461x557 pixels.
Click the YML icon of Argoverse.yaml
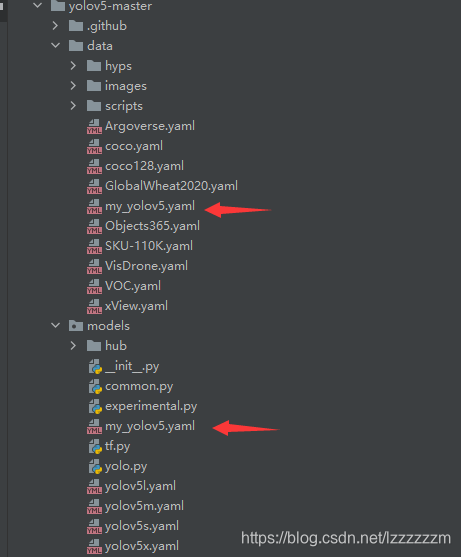tap(94, 126)
